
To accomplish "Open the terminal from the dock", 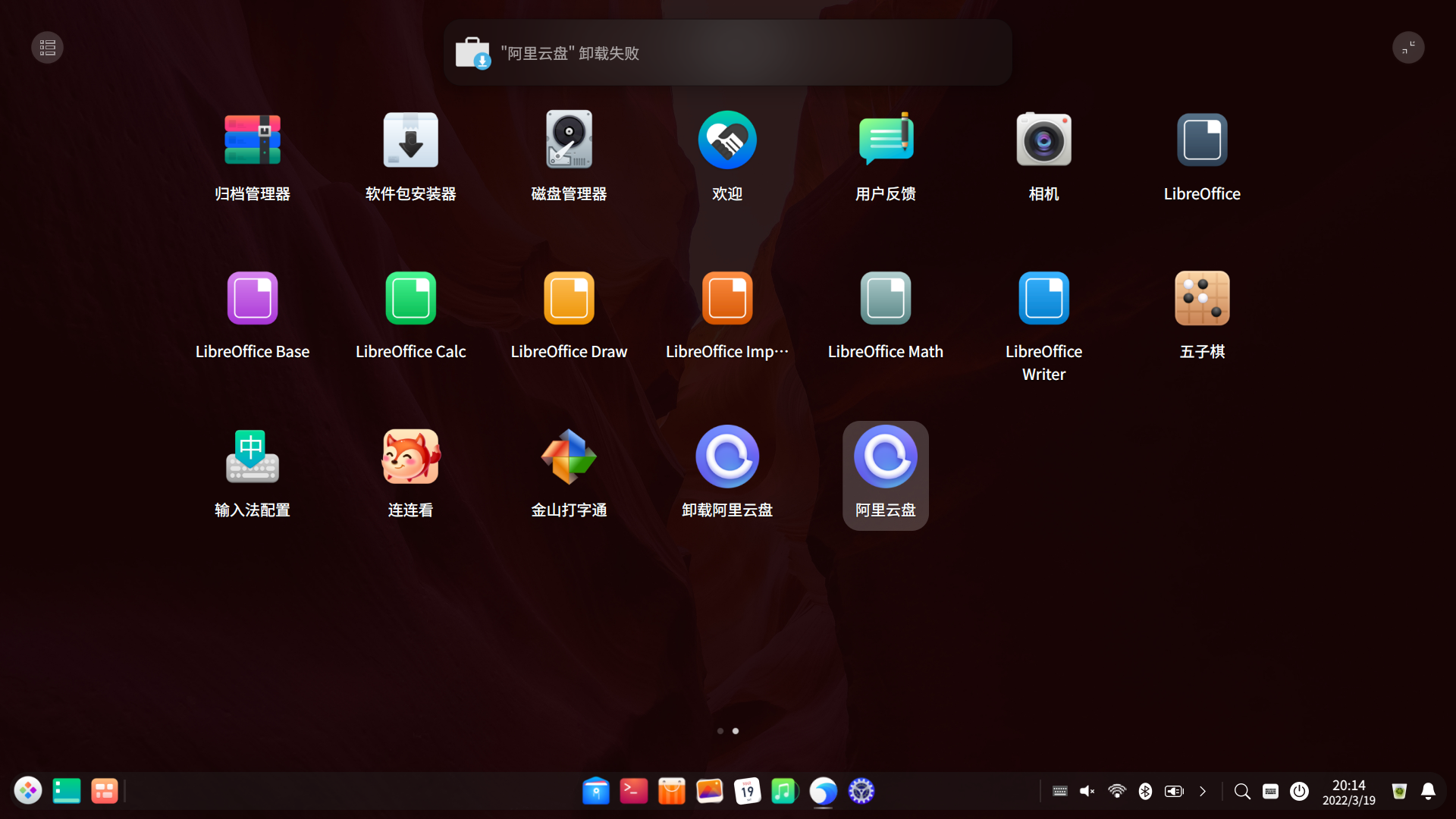I will [633, 790].
